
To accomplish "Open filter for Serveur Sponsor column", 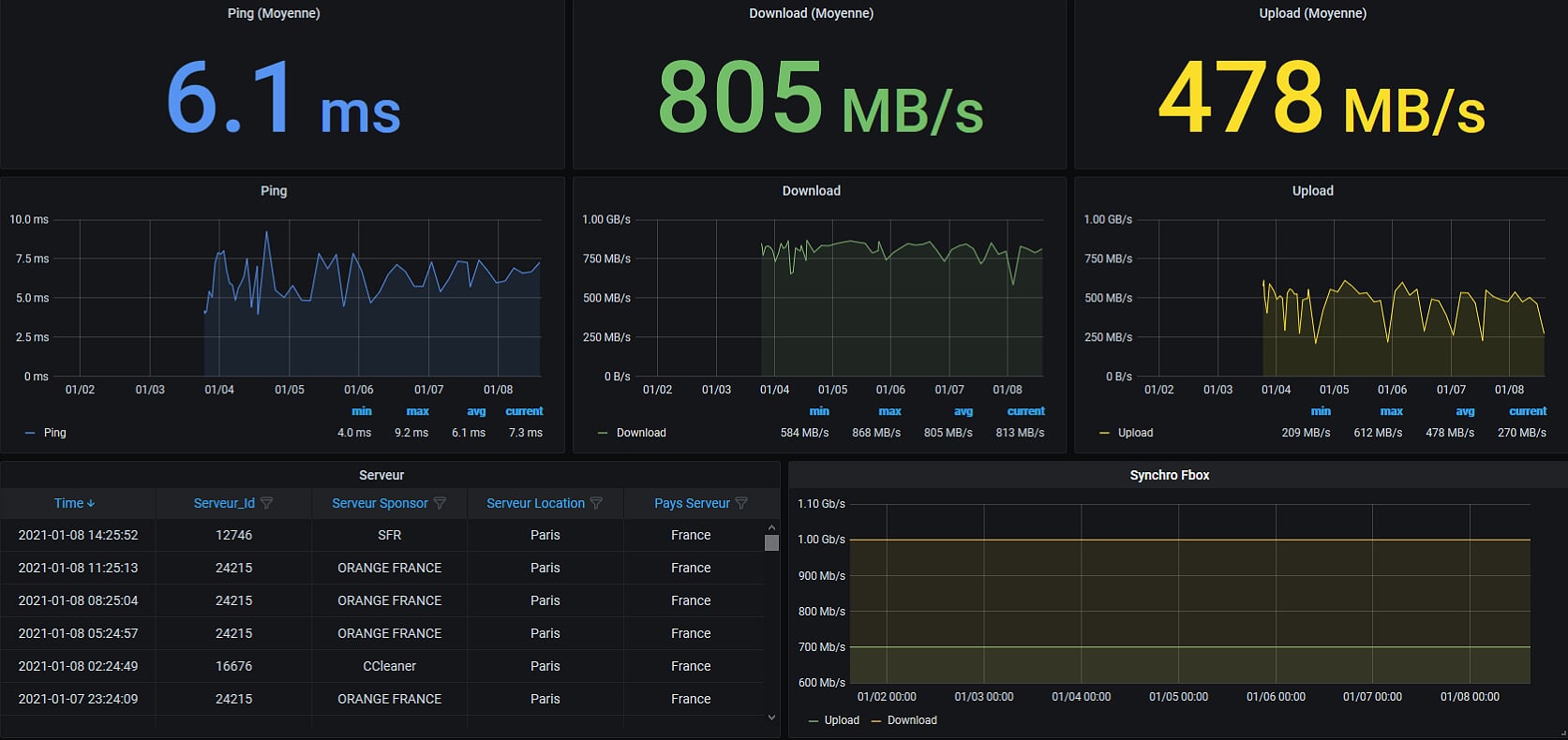I will pos(440,504).
